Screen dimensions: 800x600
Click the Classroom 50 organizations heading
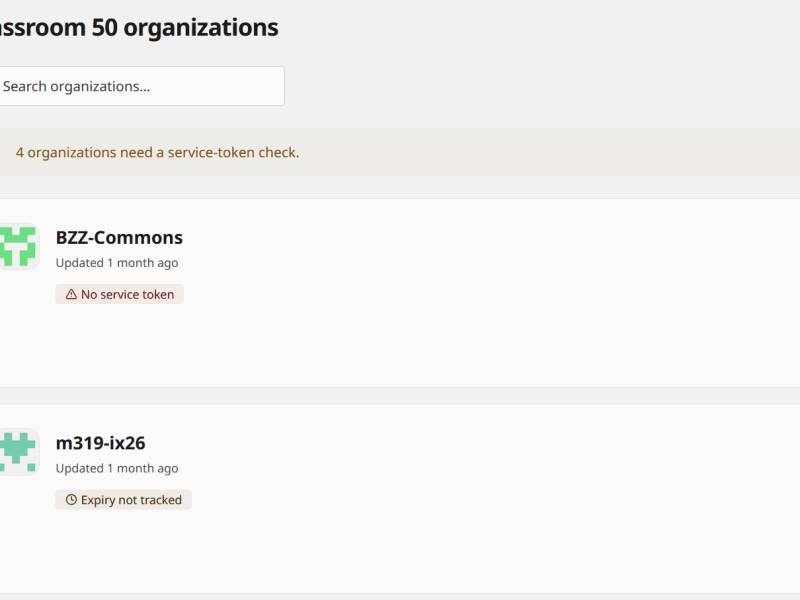pos(139,28)
